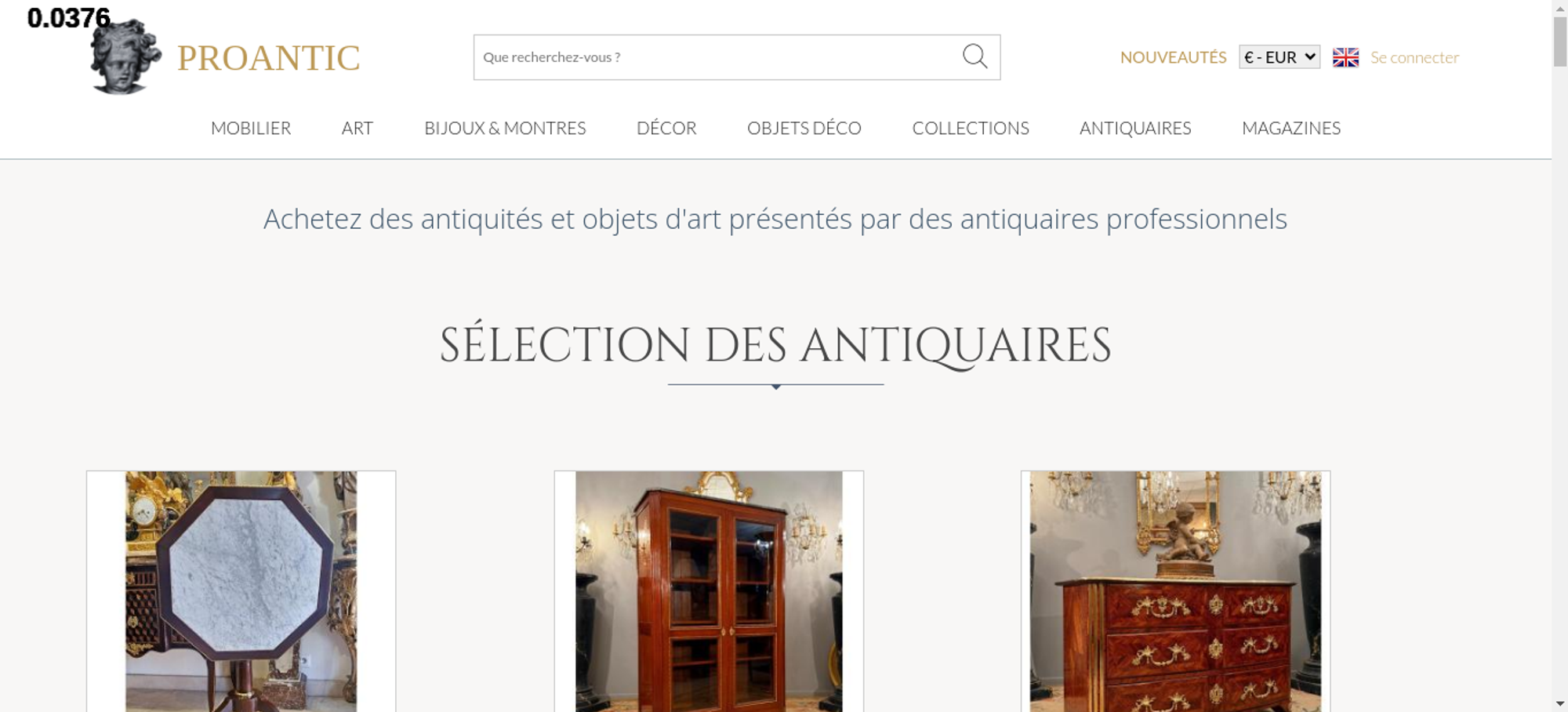Image resolution: width=1568 pixels, height=712 pixels.
Task: Open the COLLECTIONS menu
Action: pos(971,128)
